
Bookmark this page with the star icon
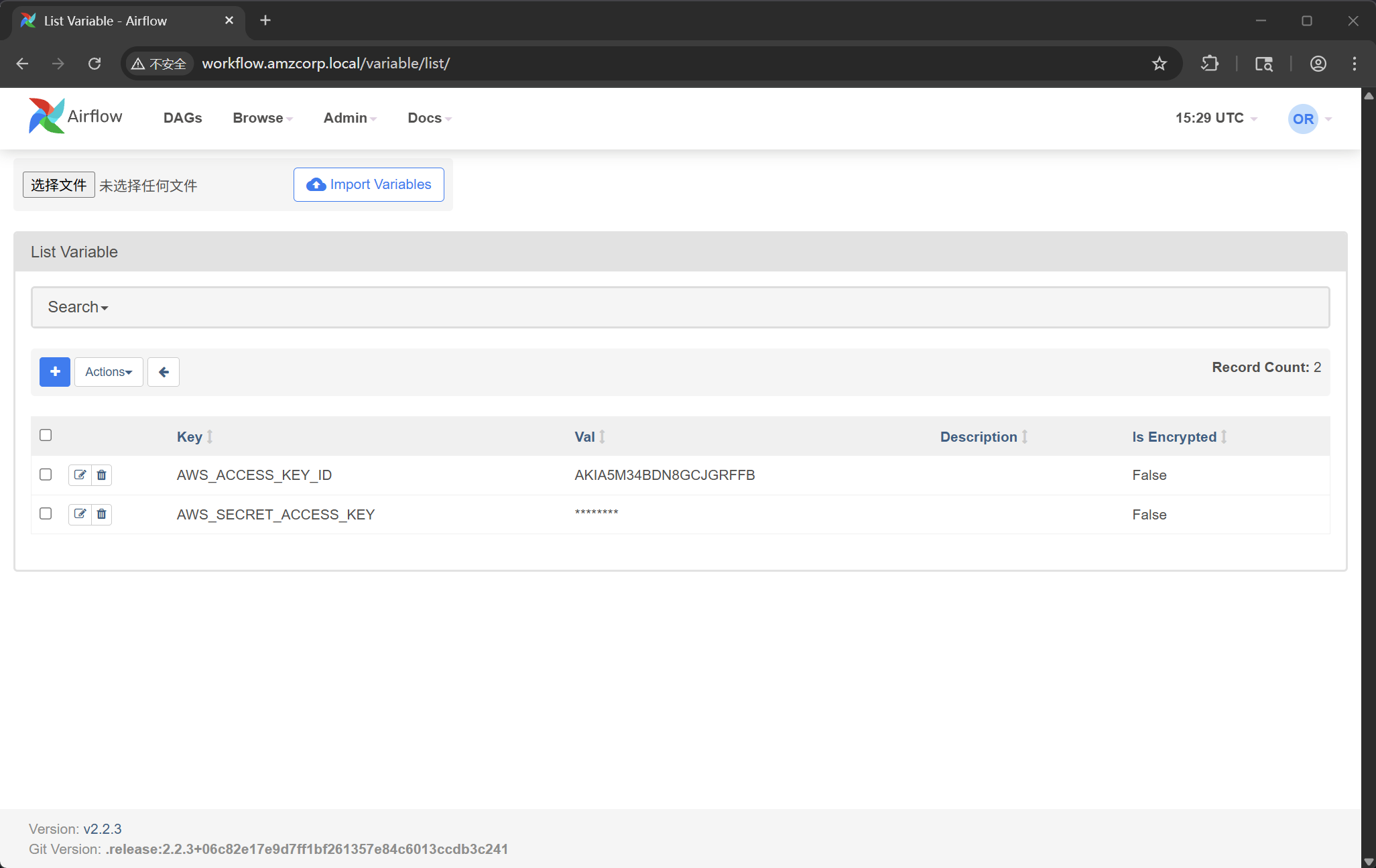pos(1159,64)
